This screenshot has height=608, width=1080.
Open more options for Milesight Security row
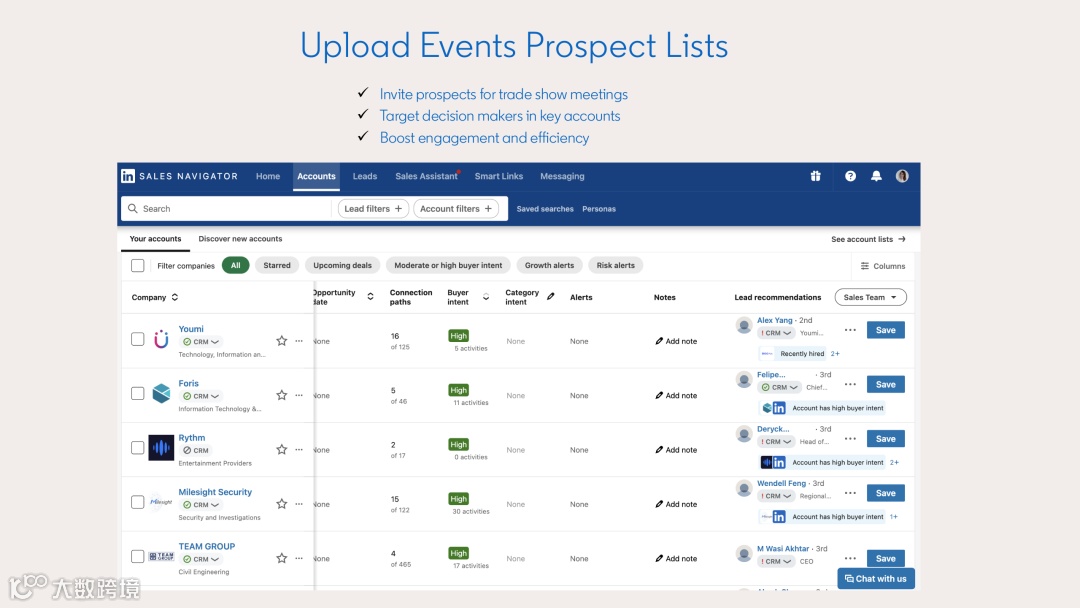click(x=299, y=504)
